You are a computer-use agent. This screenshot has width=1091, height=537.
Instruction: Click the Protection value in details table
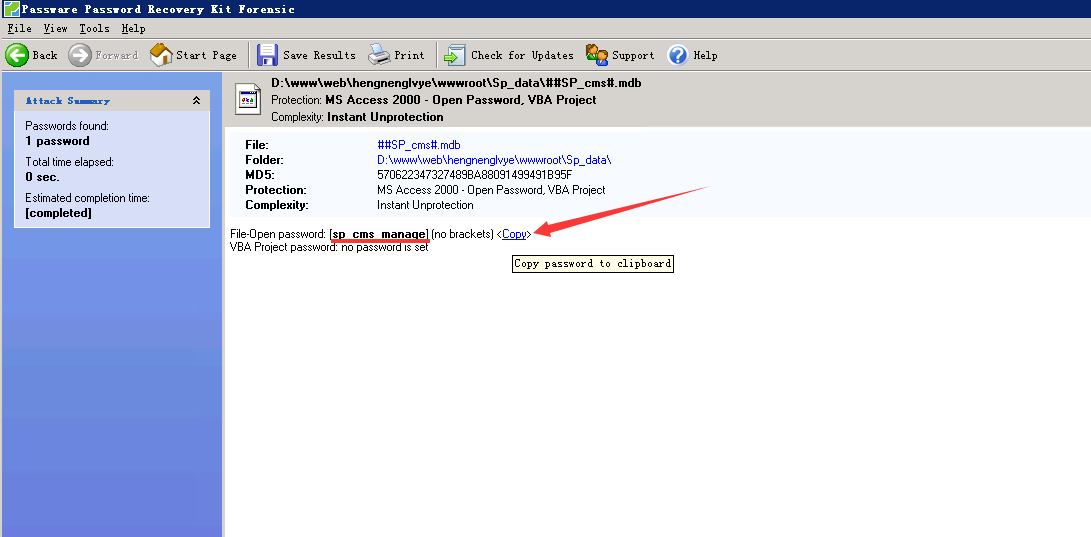tap(491, 190)
